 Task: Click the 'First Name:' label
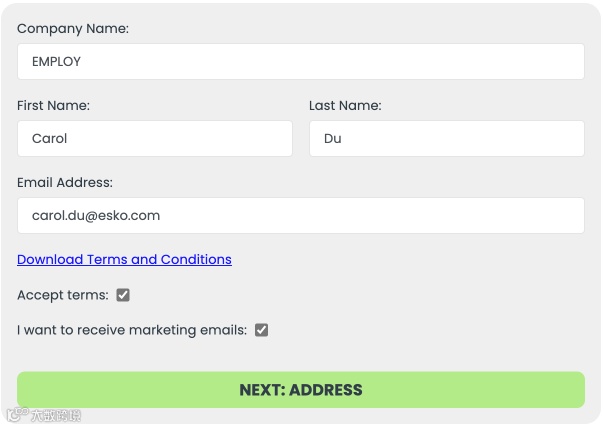click(53, 105)
